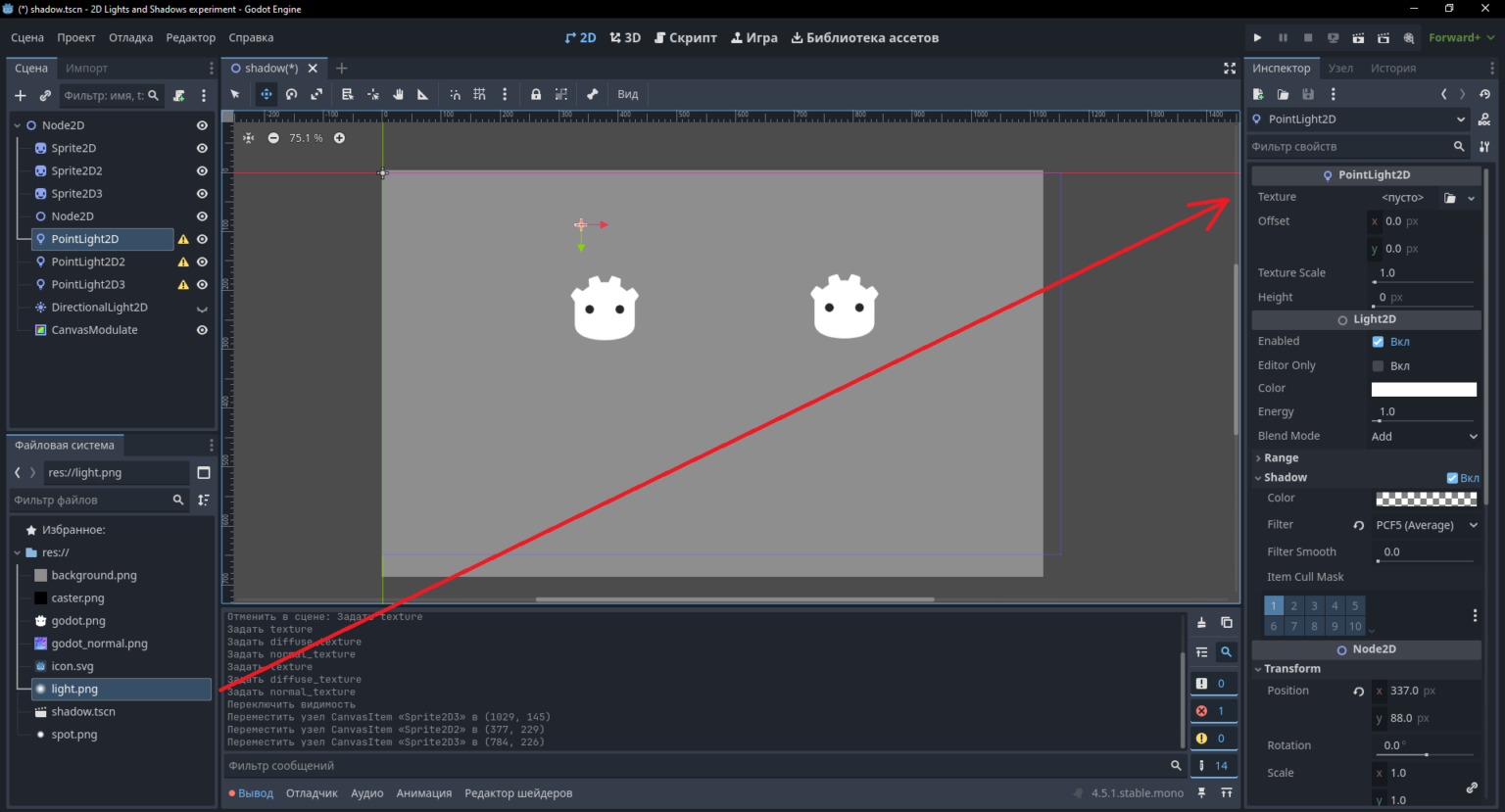
Task: Switch to the Скрипт workspace
Action: coord(686,37)
